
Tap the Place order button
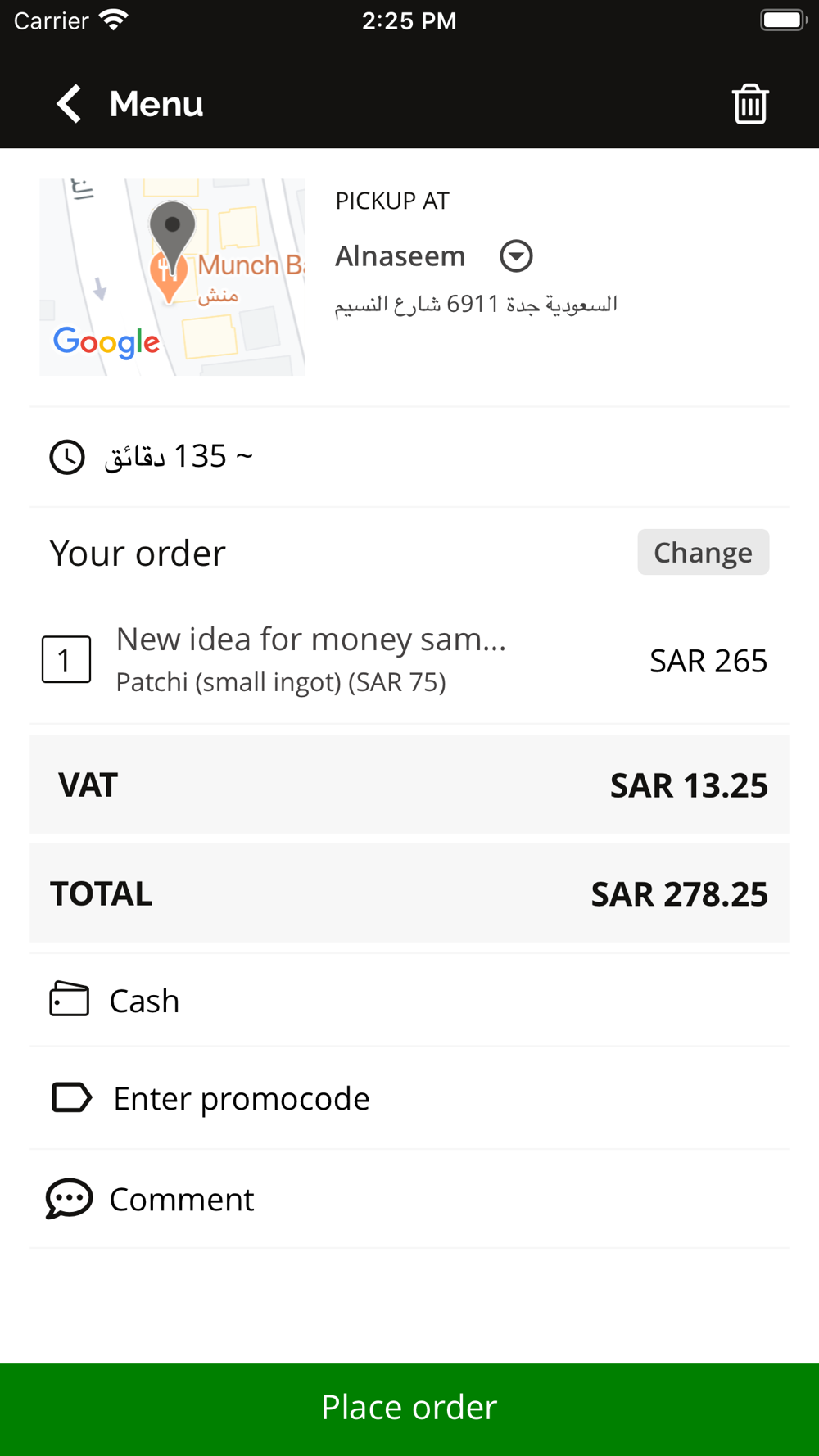(409, 1409)
